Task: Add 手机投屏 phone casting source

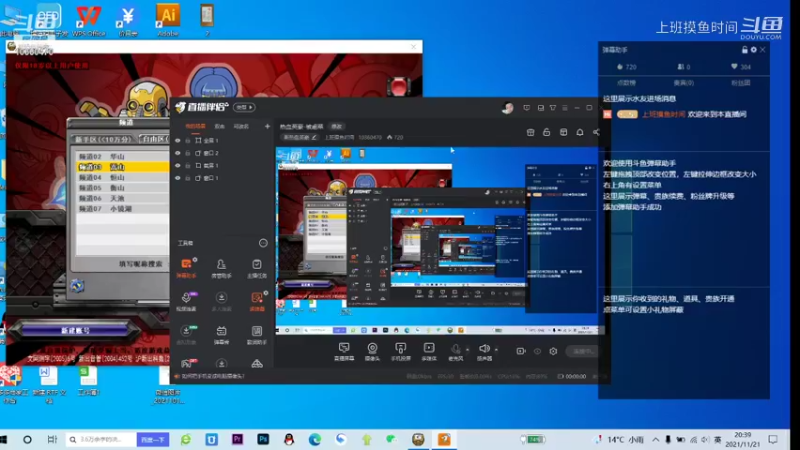Action: (401, 351)
